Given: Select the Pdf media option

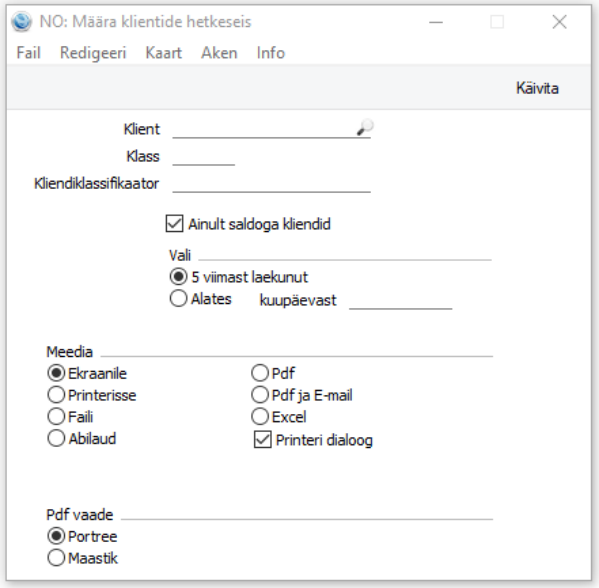Looking at the screenshot, I should pos(260,373).
